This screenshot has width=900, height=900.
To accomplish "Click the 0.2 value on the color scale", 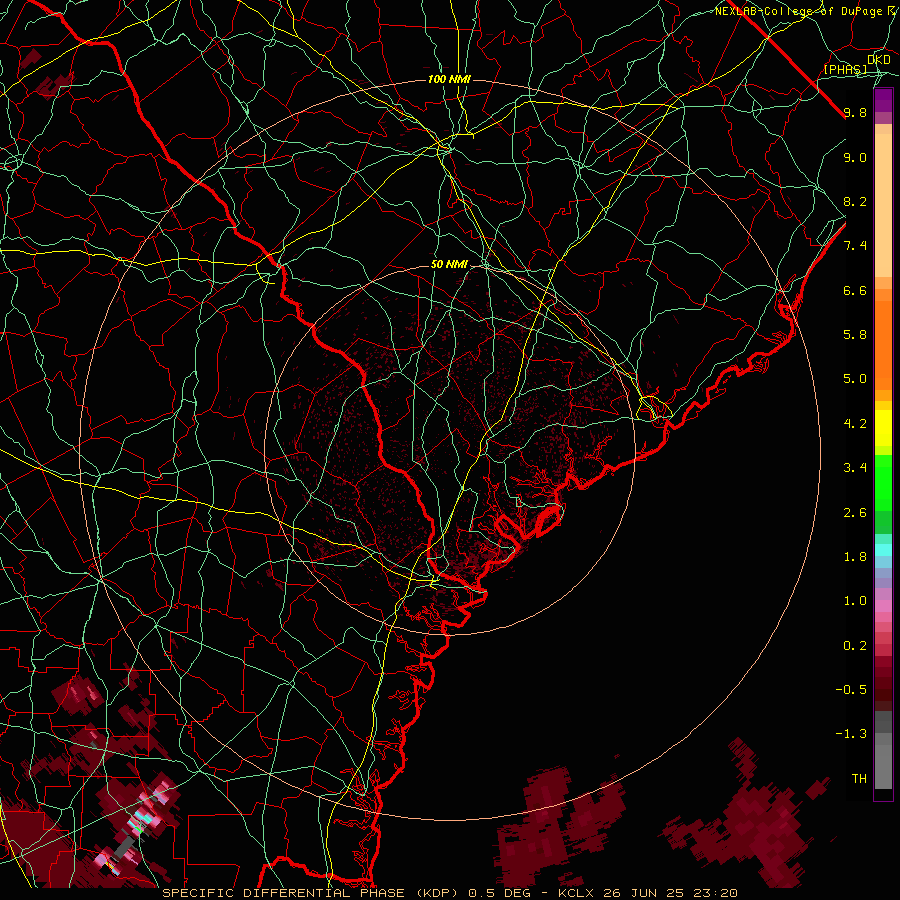I will [x=855, y=646].
